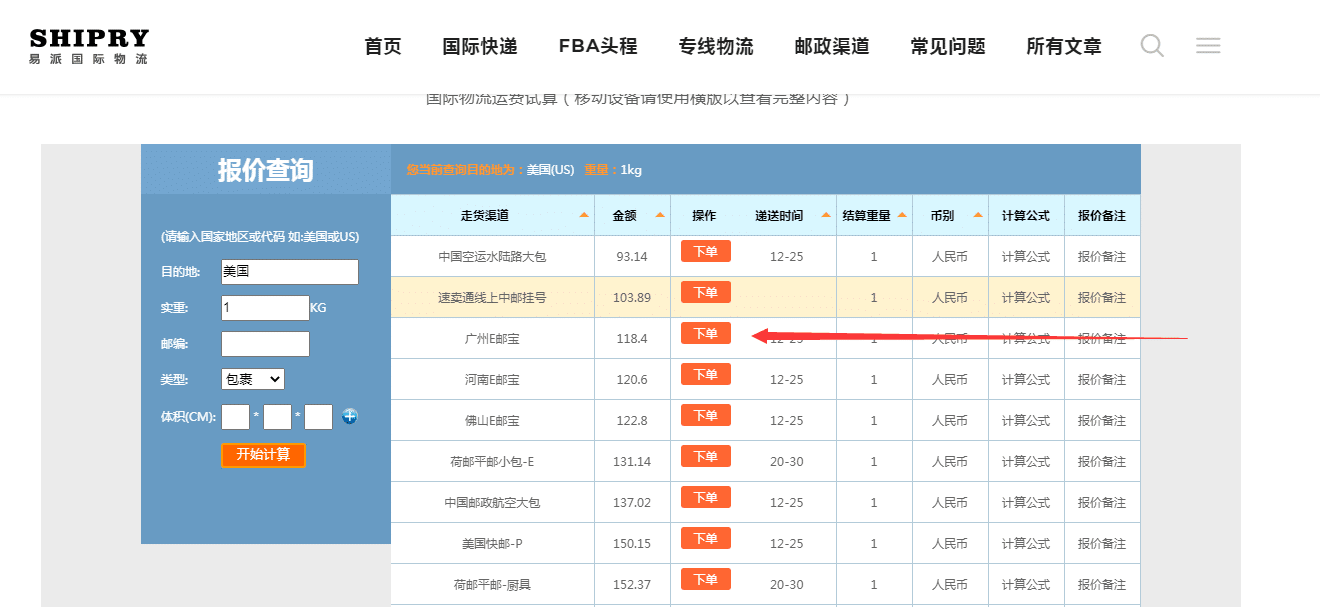Click 下单 for 荷邮平邮小包-E
Image resolution: width=1320 pixels, height=607 pixels.
[706, 456]
